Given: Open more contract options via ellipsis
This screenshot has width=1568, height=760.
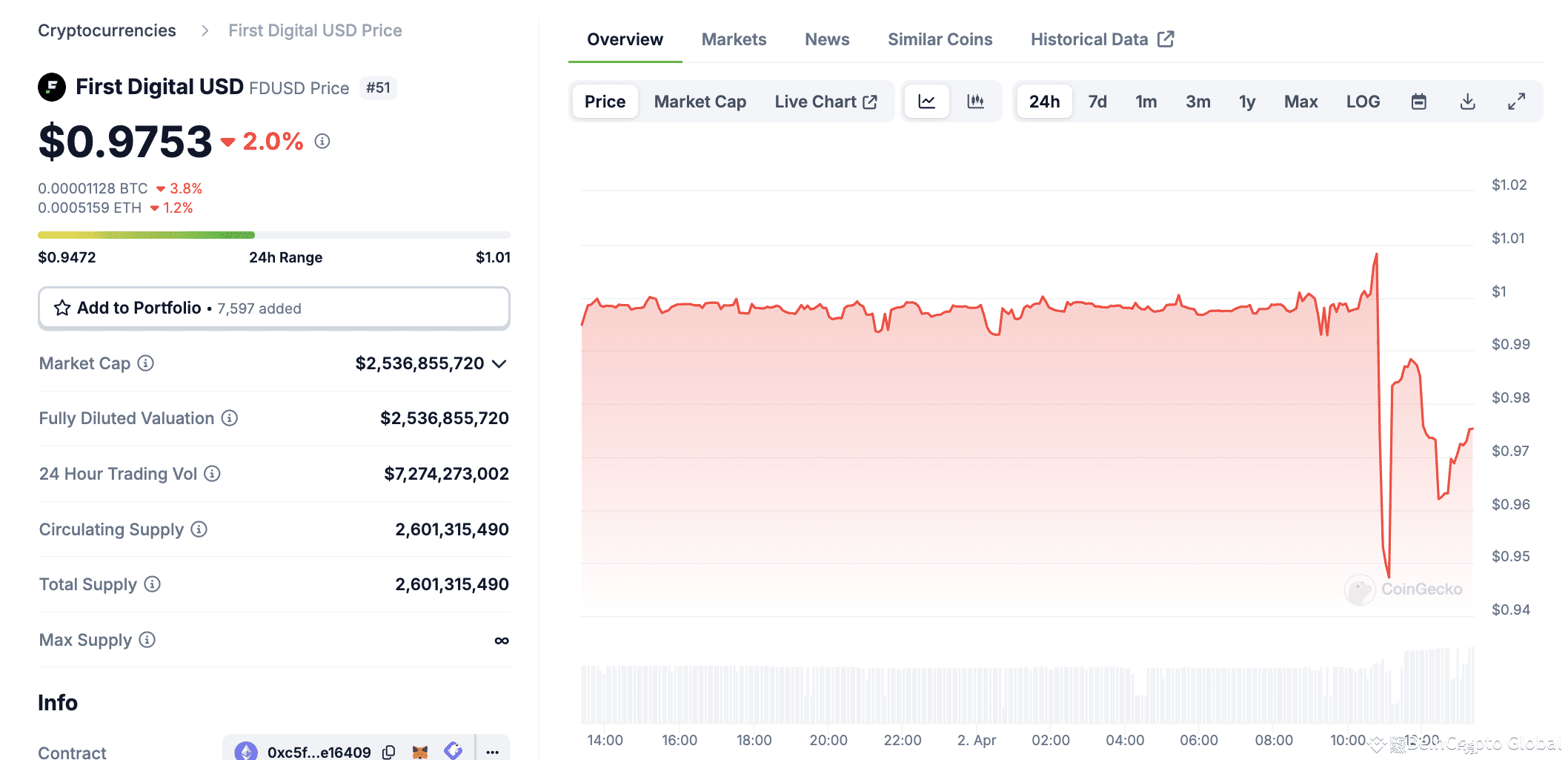Looking at the screenshot, I should [492, 751].
